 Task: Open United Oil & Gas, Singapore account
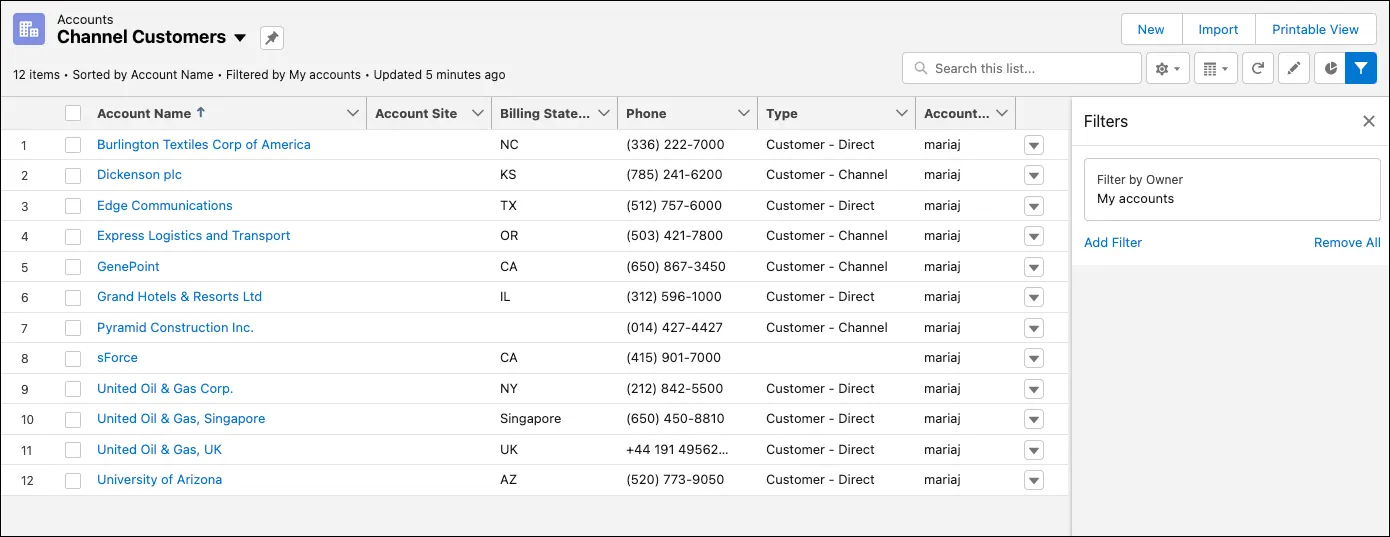point(181,419)
